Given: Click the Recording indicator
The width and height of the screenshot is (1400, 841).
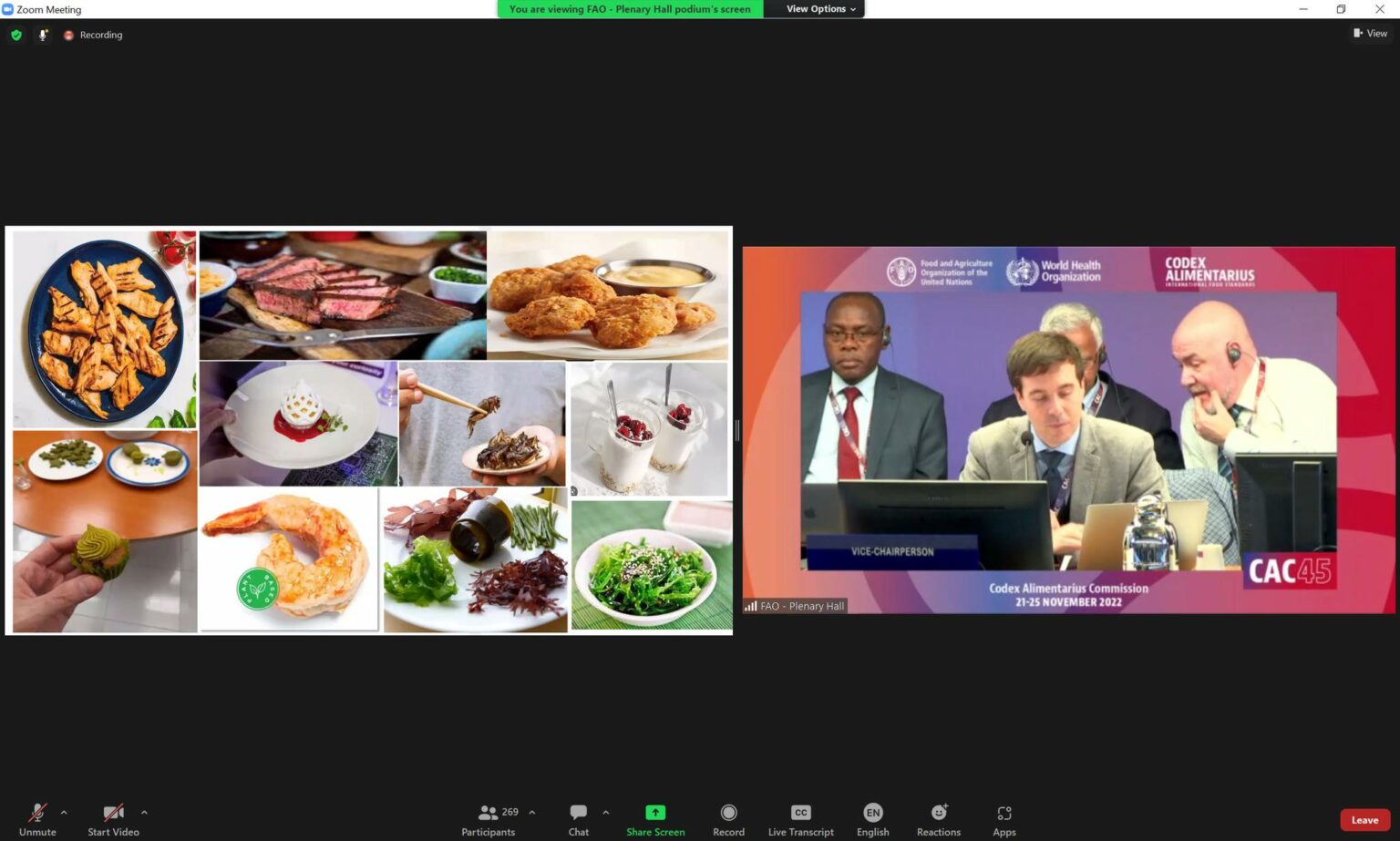Looking at the screenshot, I should (x=93, y=35).
